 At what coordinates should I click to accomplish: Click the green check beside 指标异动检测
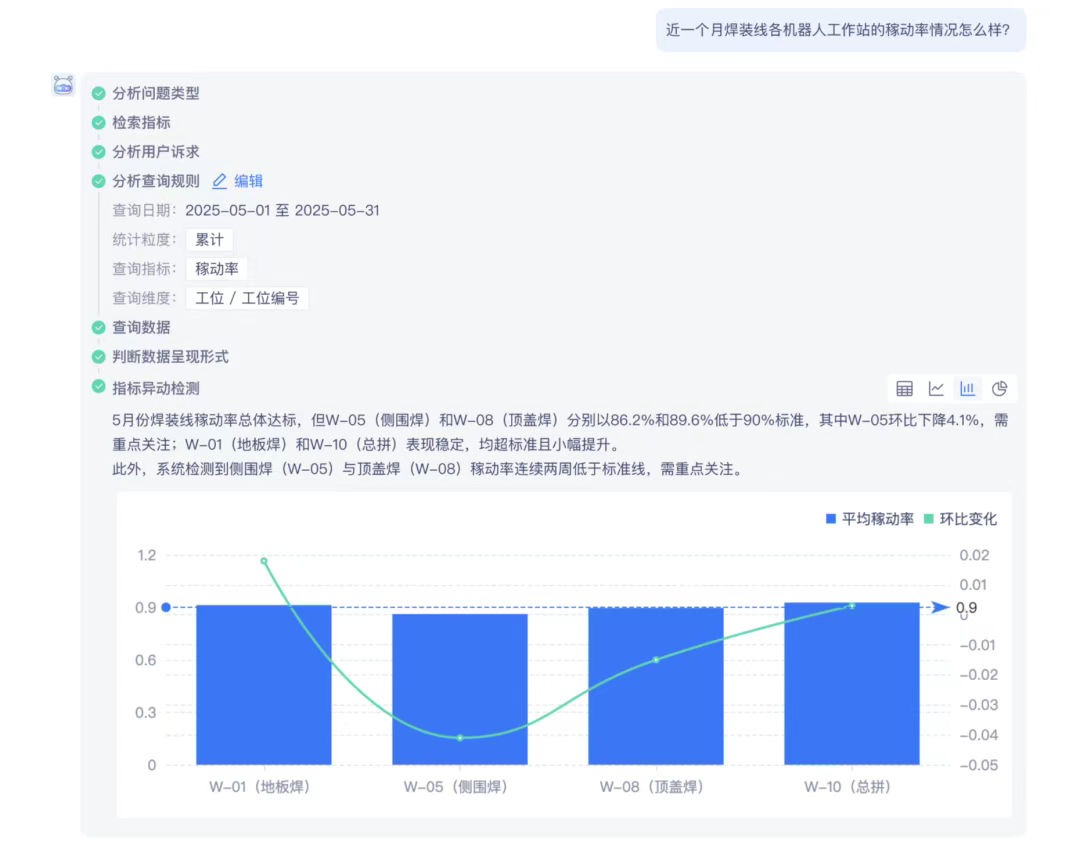[98, 386]
